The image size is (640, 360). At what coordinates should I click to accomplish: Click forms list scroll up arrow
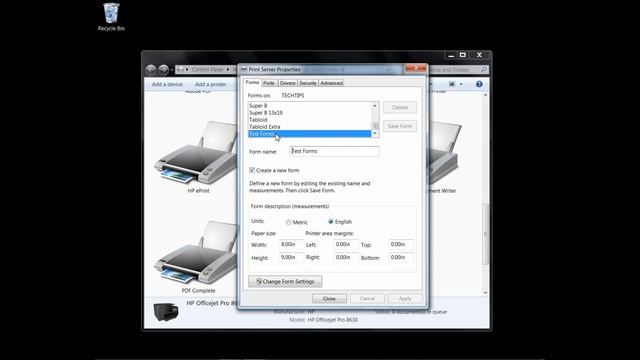(375, 106)
